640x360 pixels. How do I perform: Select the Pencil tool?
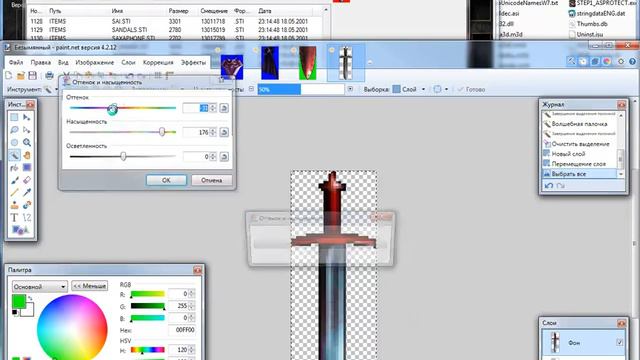[14, 192]
